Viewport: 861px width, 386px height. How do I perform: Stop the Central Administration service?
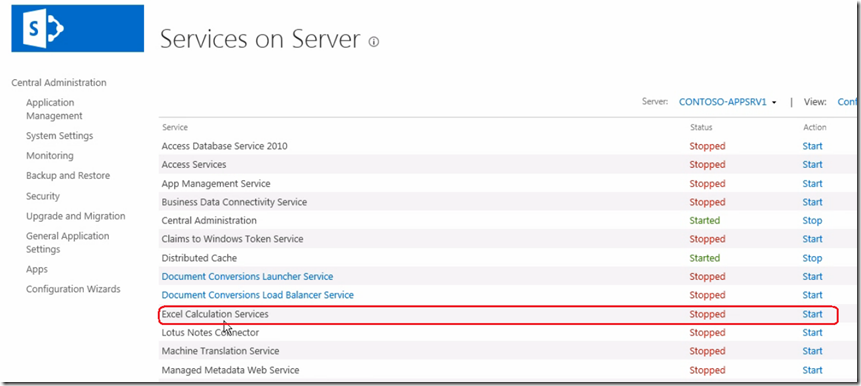coord(812,221)
